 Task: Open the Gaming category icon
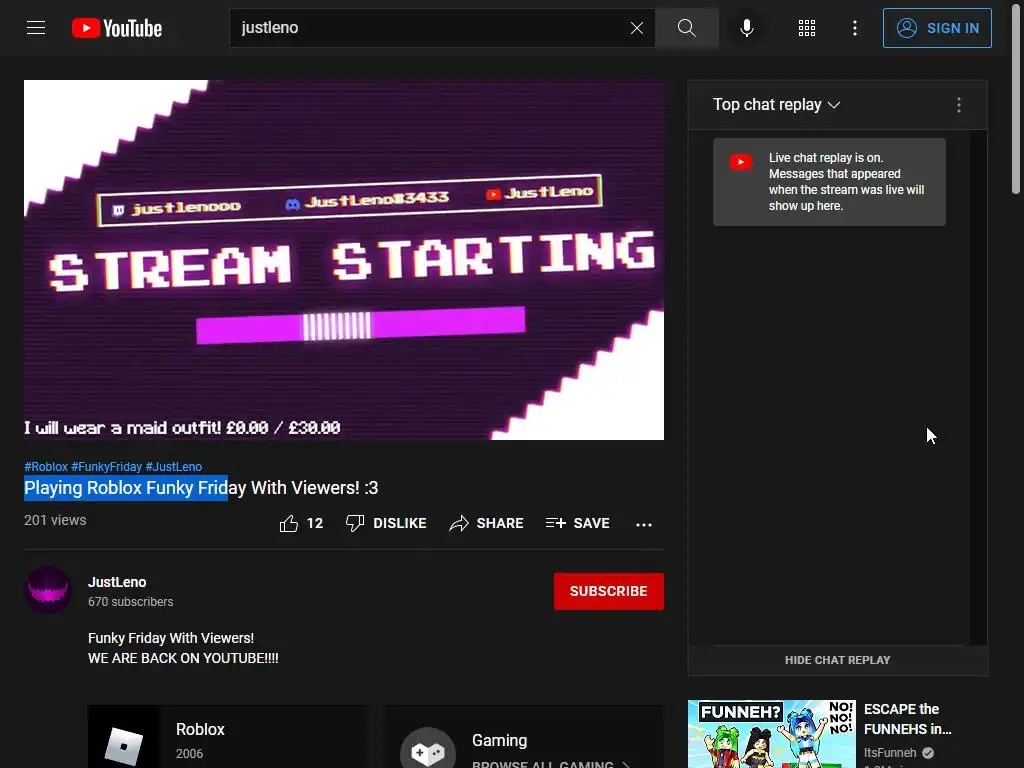(x=428, y=750)
